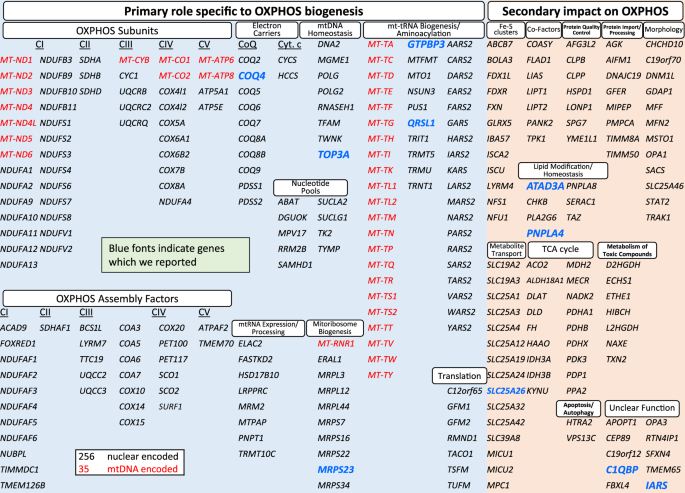Viewport: 685px width, 493px height.
Task: Click the 'mtDNA Homeostasis' category box
Action: pyautogui.click(x=330, y=30)
